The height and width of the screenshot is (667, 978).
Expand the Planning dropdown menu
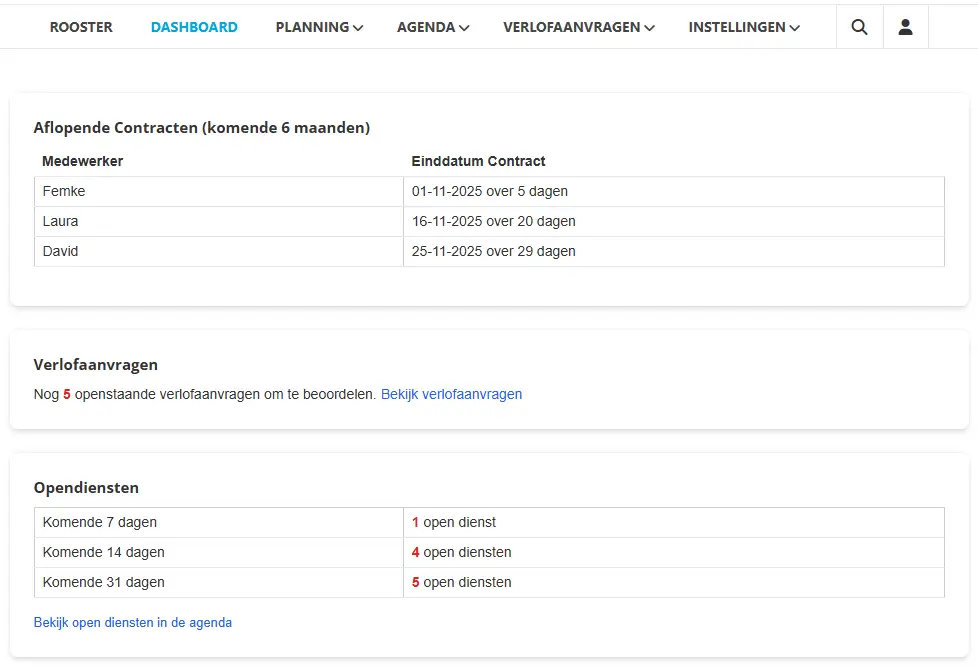coord(319,27)
